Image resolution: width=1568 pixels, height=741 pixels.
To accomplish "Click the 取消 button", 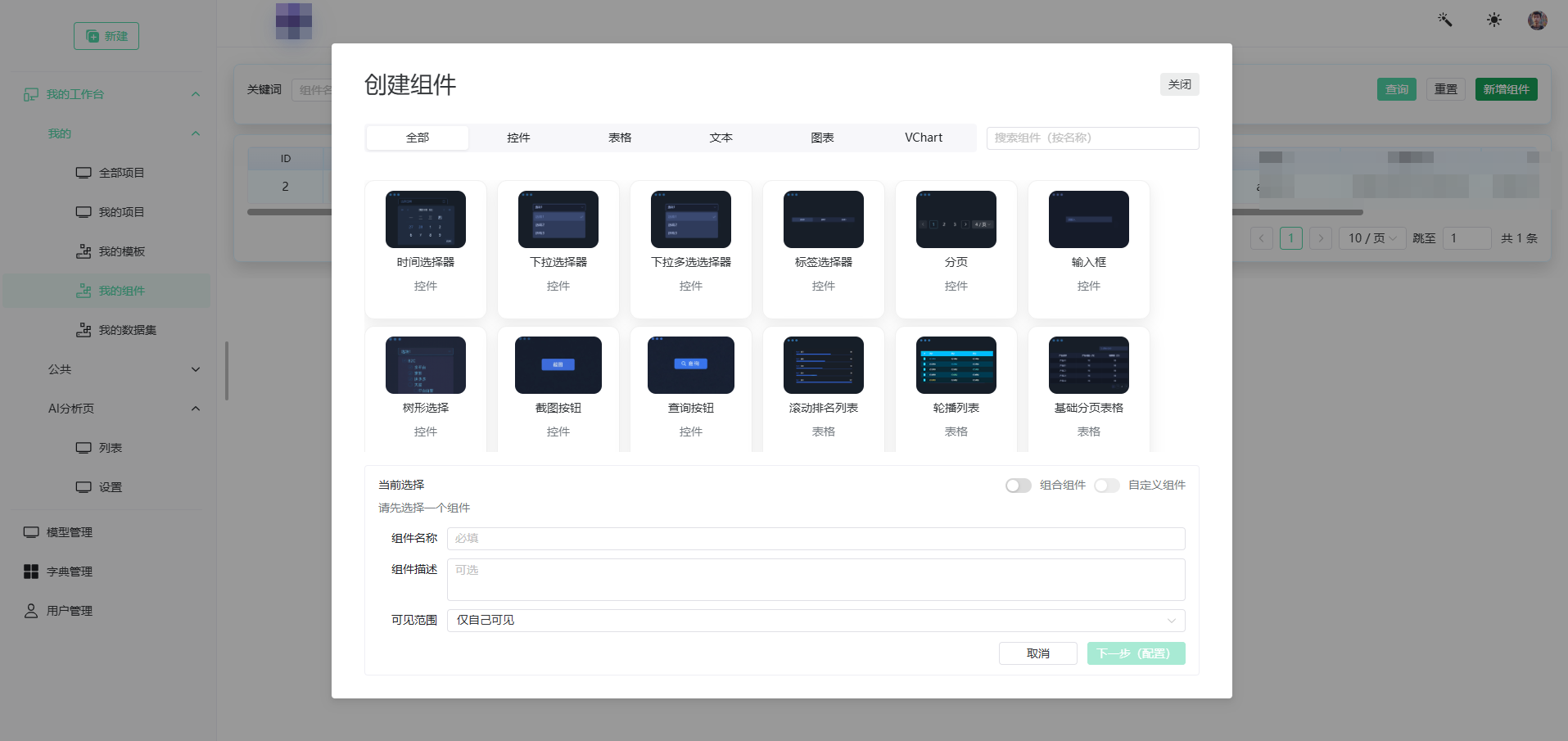I will pos(1038,653).
